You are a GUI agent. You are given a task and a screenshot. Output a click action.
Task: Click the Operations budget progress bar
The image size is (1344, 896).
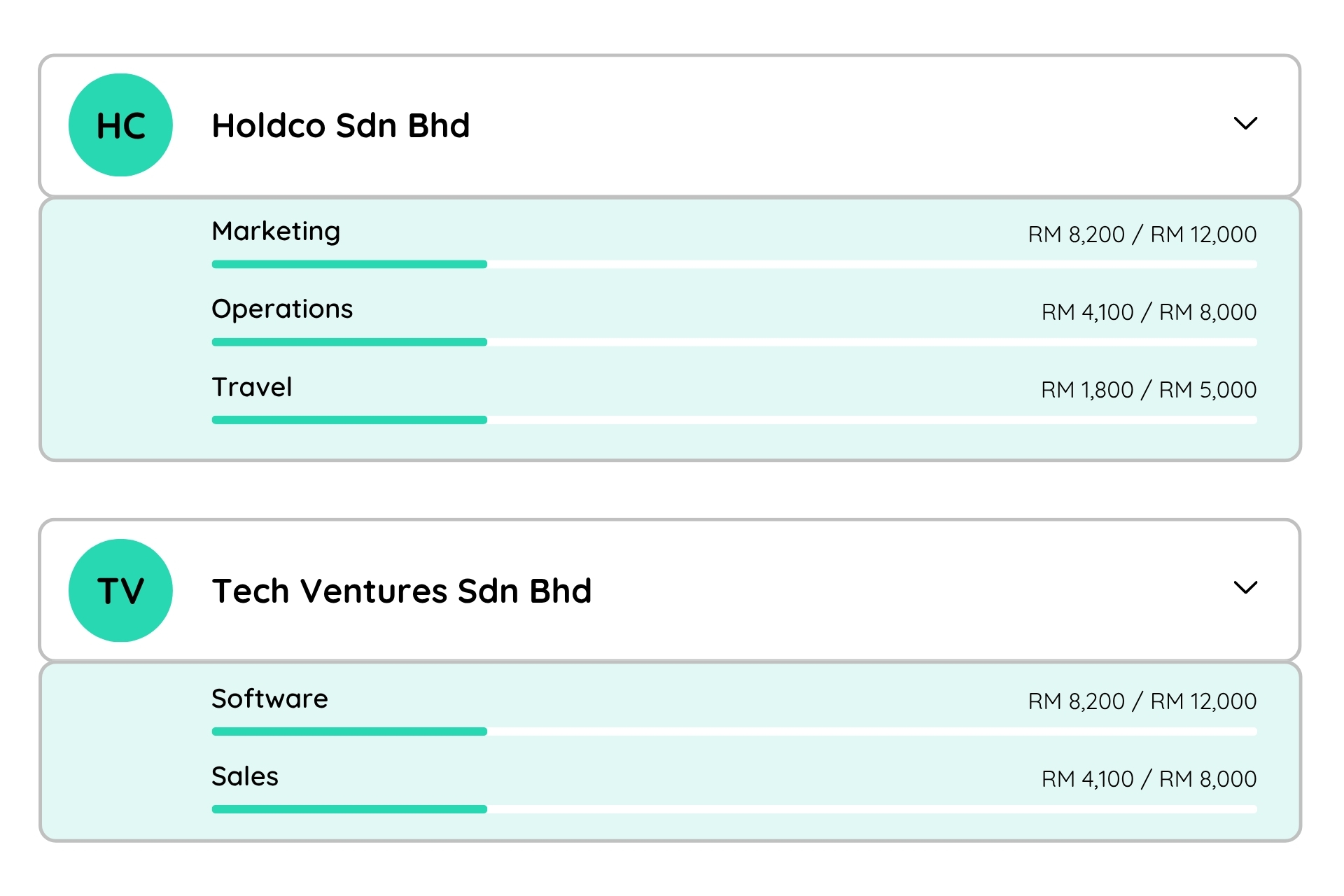(734, 342)
